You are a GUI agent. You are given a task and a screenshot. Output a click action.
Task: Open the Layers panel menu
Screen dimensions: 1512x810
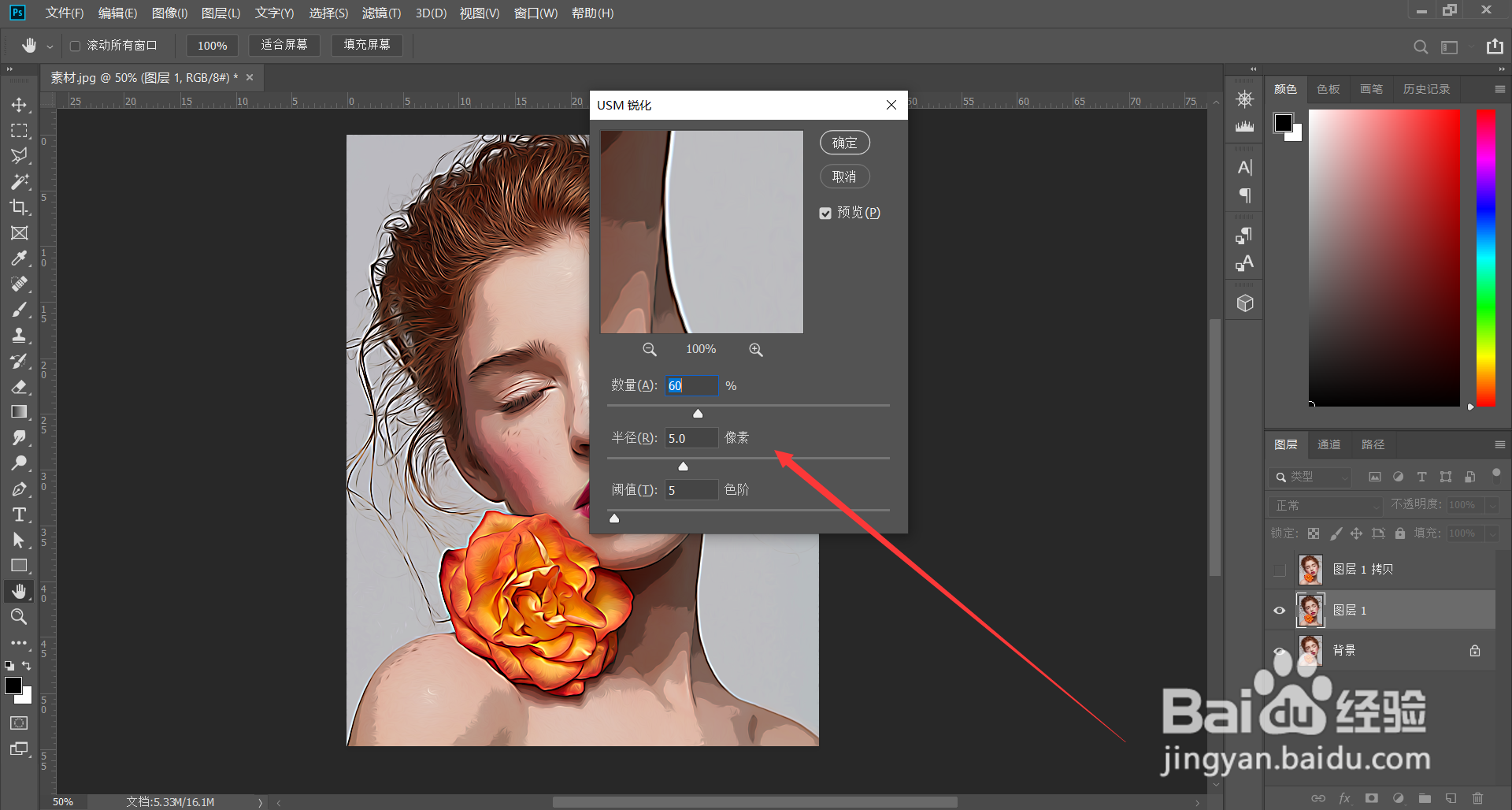coord(1499,444)
